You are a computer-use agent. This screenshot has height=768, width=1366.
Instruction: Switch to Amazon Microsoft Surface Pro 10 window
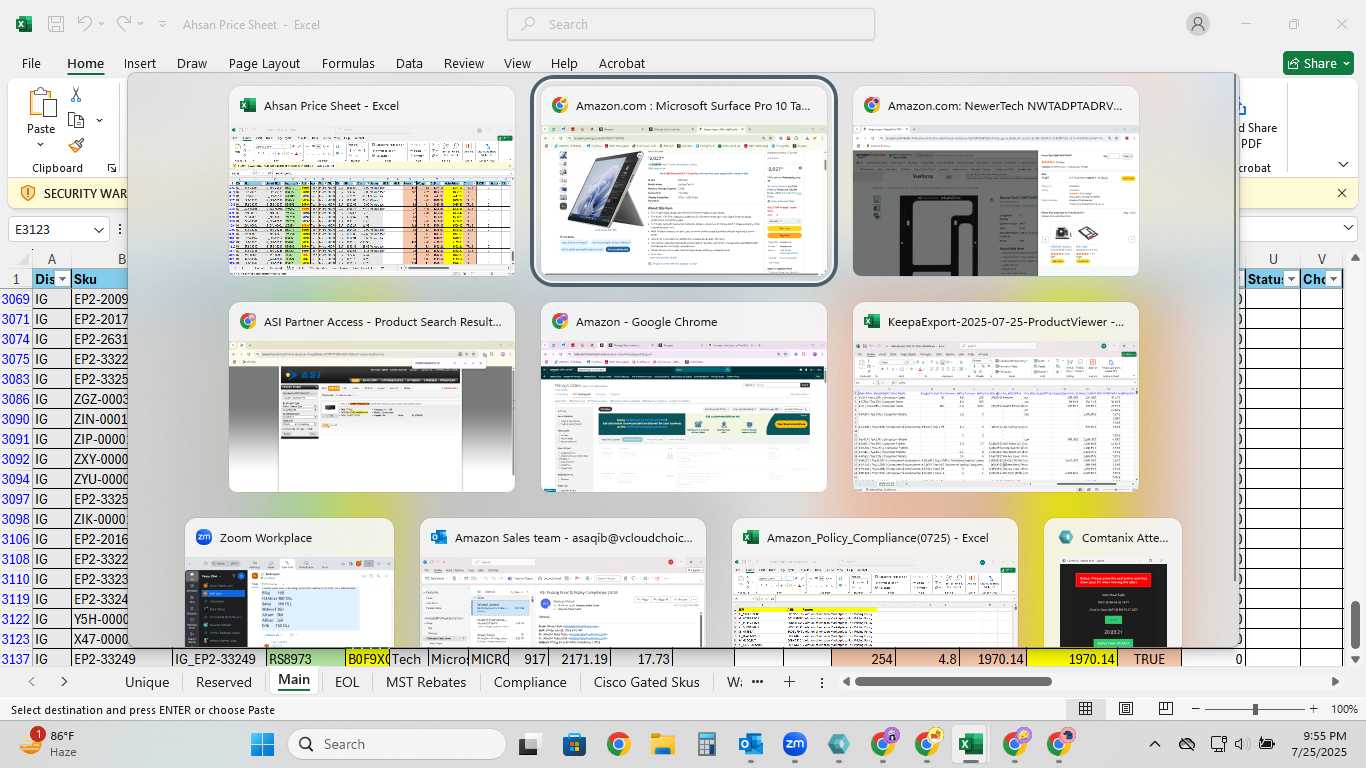[x=684, y=181]
